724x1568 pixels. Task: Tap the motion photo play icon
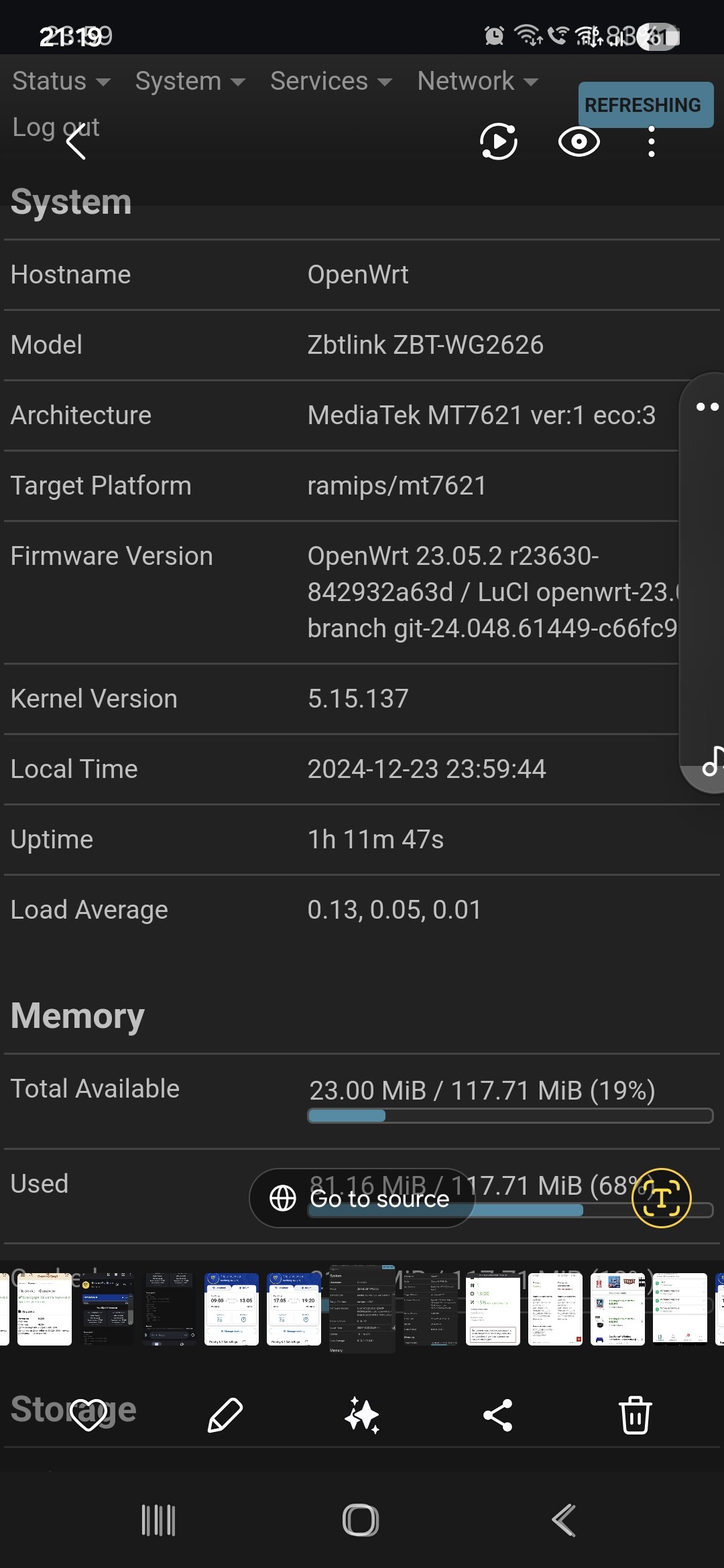499,141
